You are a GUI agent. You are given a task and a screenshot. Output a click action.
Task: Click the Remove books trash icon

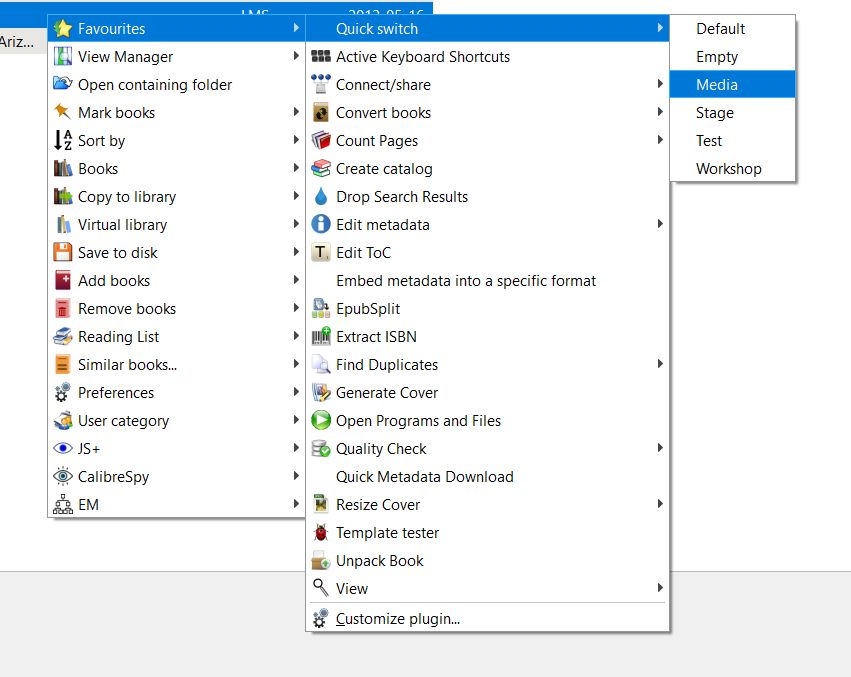[x=63, y=309]
